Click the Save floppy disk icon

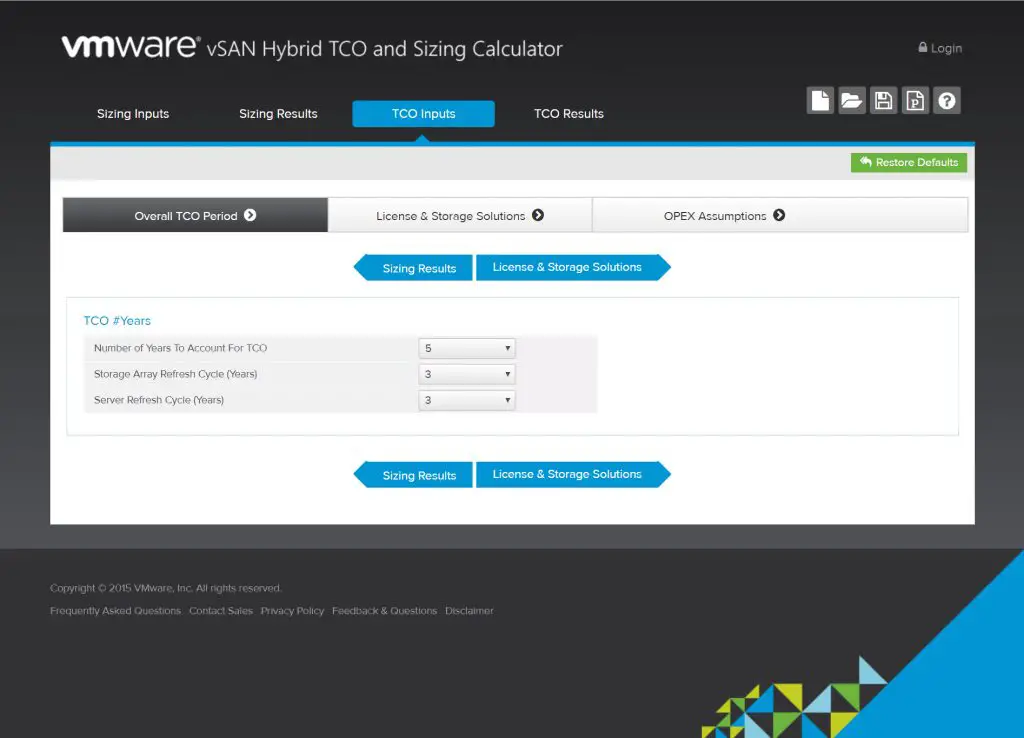pos(884,101)
